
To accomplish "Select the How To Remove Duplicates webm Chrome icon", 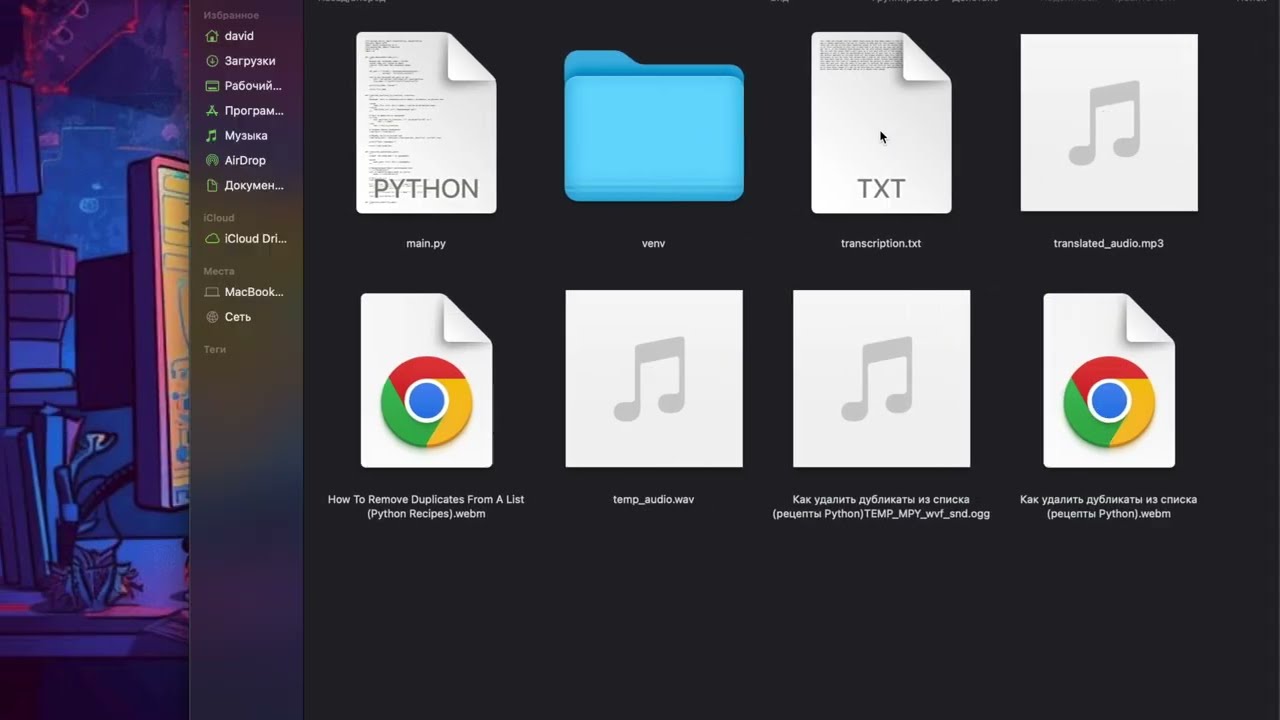I will click(426, 380).
